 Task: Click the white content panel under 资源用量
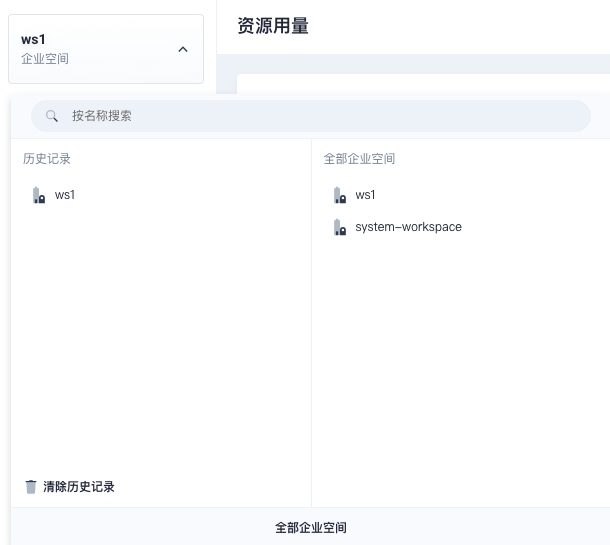(x=420, y=84)
